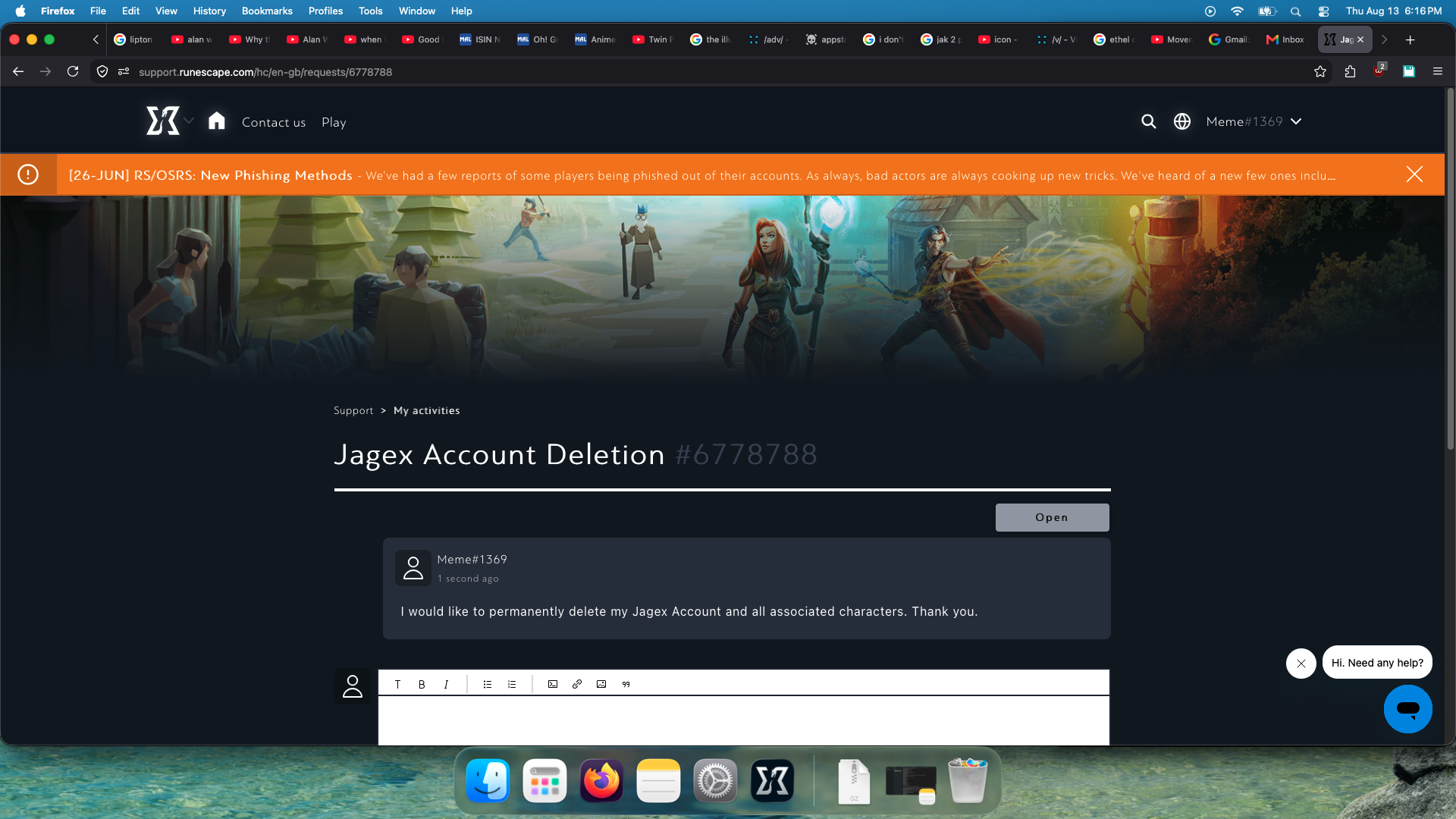Switch to the lipton tab

[133, 39]
